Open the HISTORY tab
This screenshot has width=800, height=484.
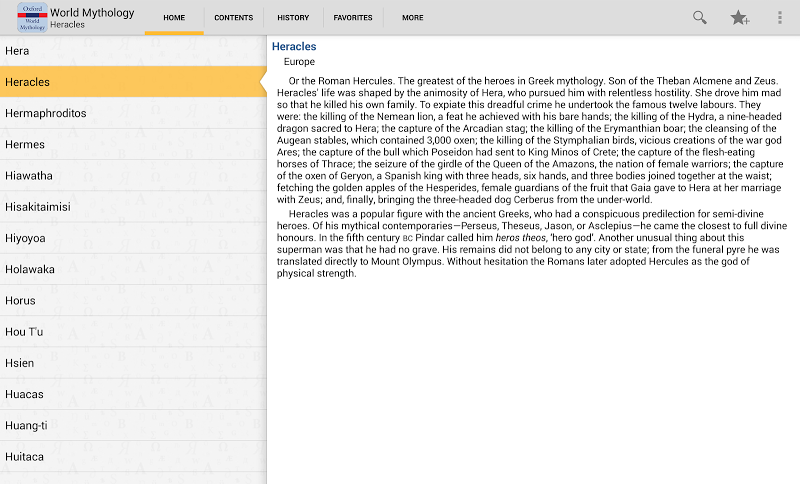click(x=293, y=17)
